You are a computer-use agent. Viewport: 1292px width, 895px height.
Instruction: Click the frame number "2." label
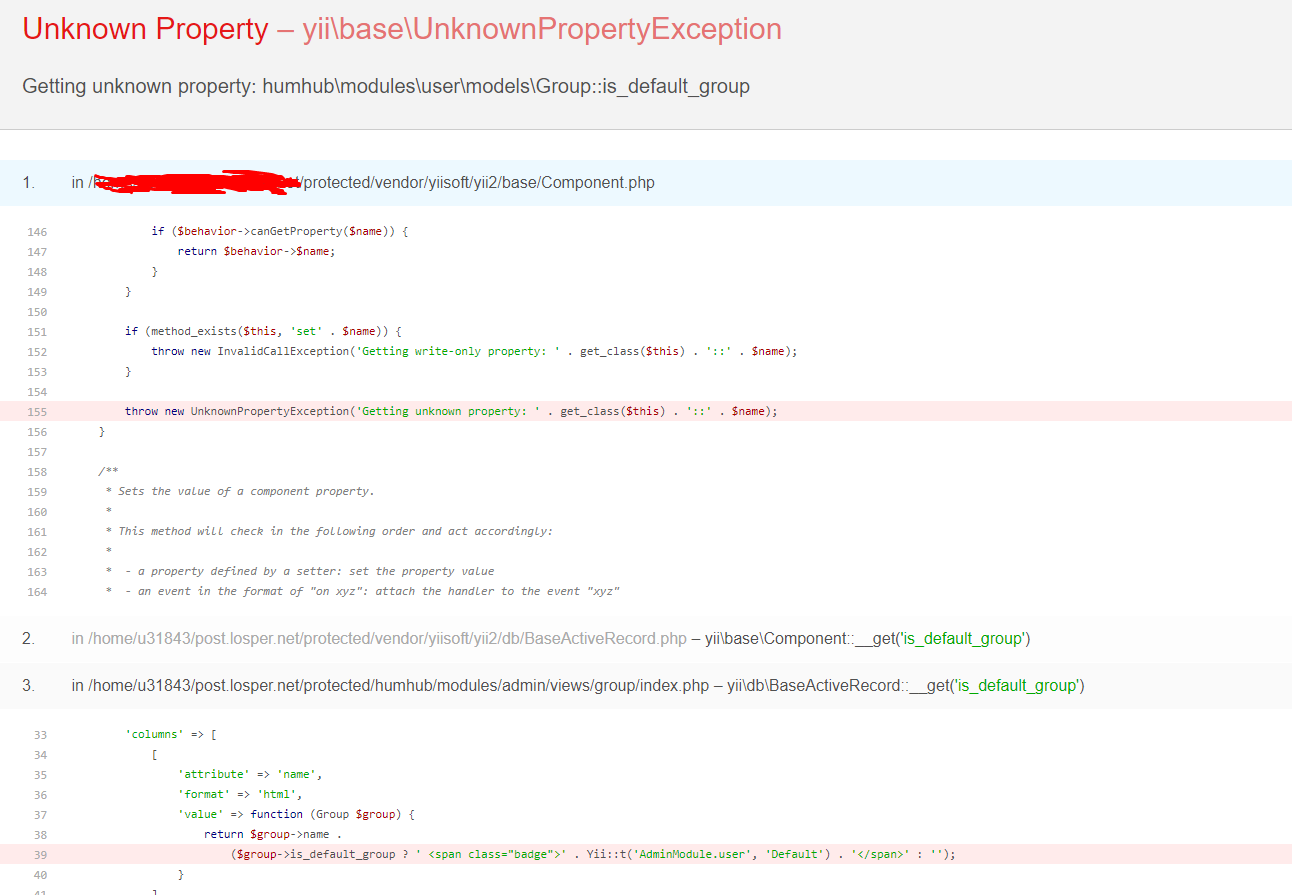point(28,638)
